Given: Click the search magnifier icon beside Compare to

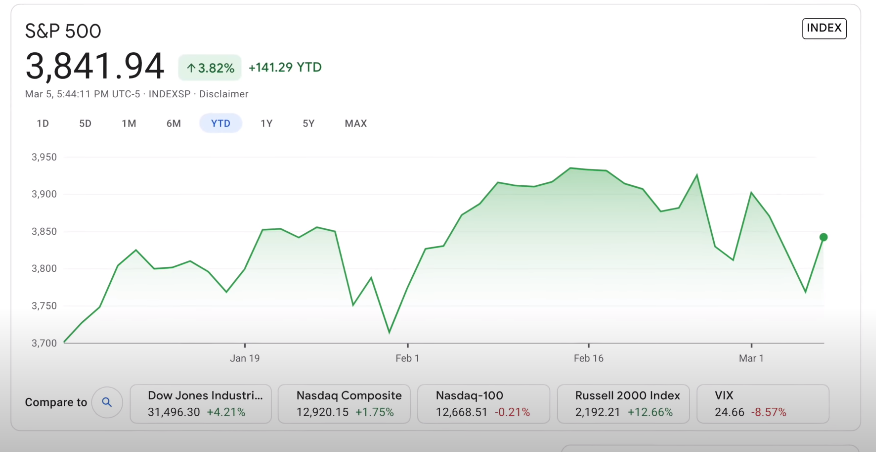Looking at the screenshot, I should [107, 403].
